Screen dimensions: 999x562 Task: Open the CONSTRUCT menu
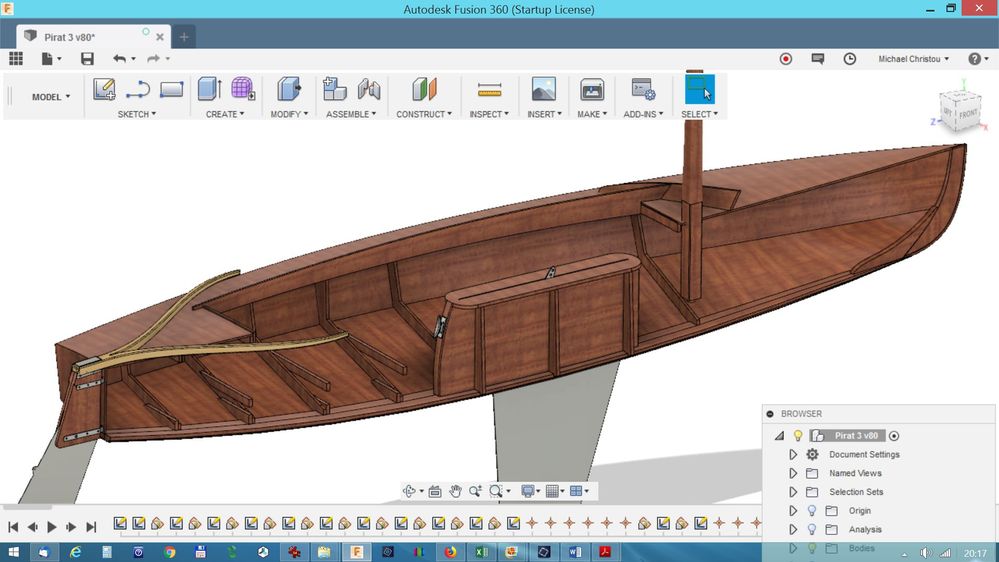(424, 114)
